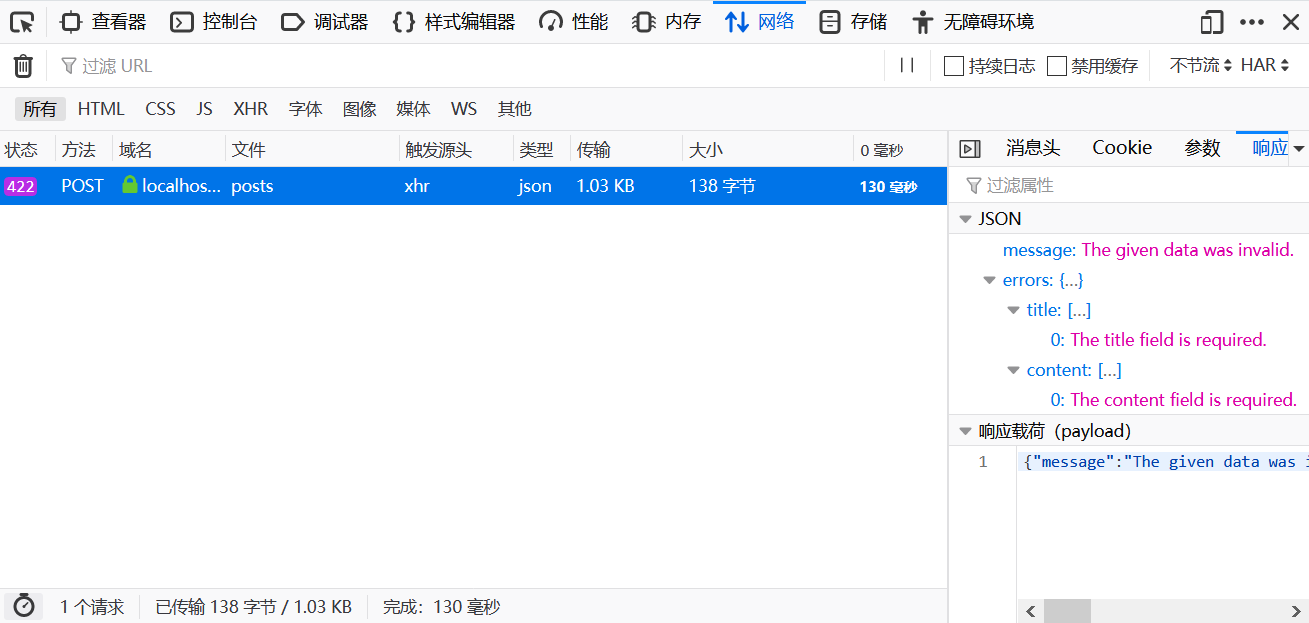Open the devtools more options ellipsis
This screenshot has width=1309, height=623.
click(x=1252, y=22)
